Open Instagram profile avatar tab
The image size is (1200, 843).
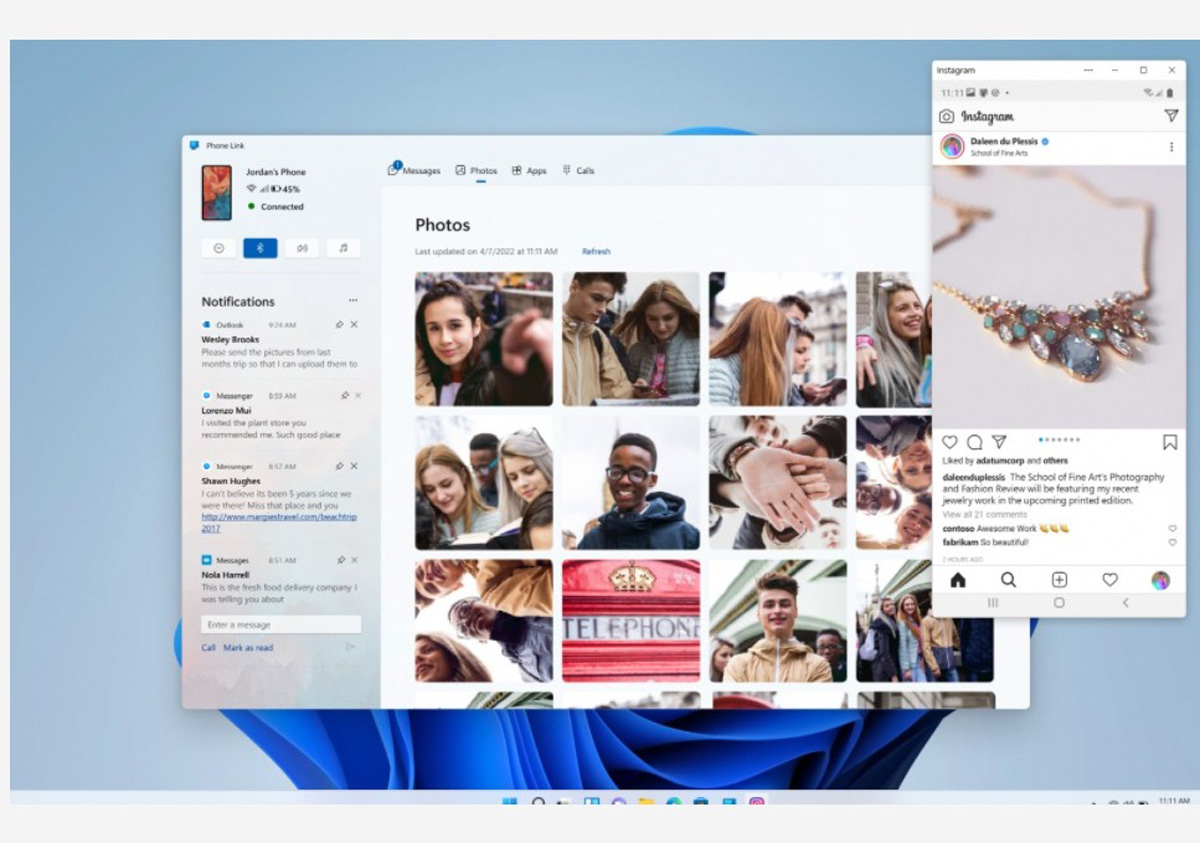point(1161,579)
